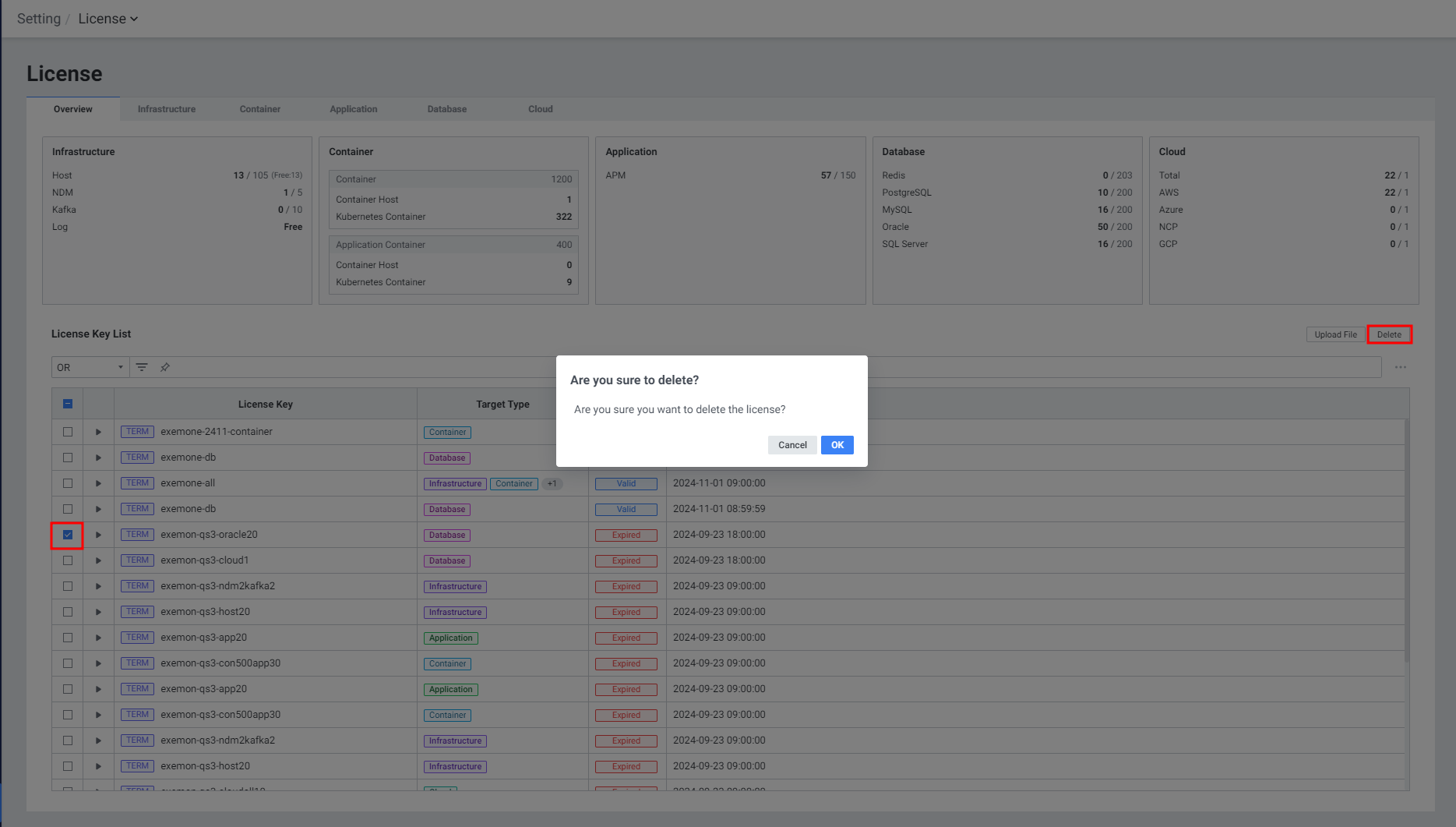Image resolution: width=1456 pixels, height=827 pixels.
Task: Click the Application tag on exemon-qs3-app20
Action: tap(450, 638)
